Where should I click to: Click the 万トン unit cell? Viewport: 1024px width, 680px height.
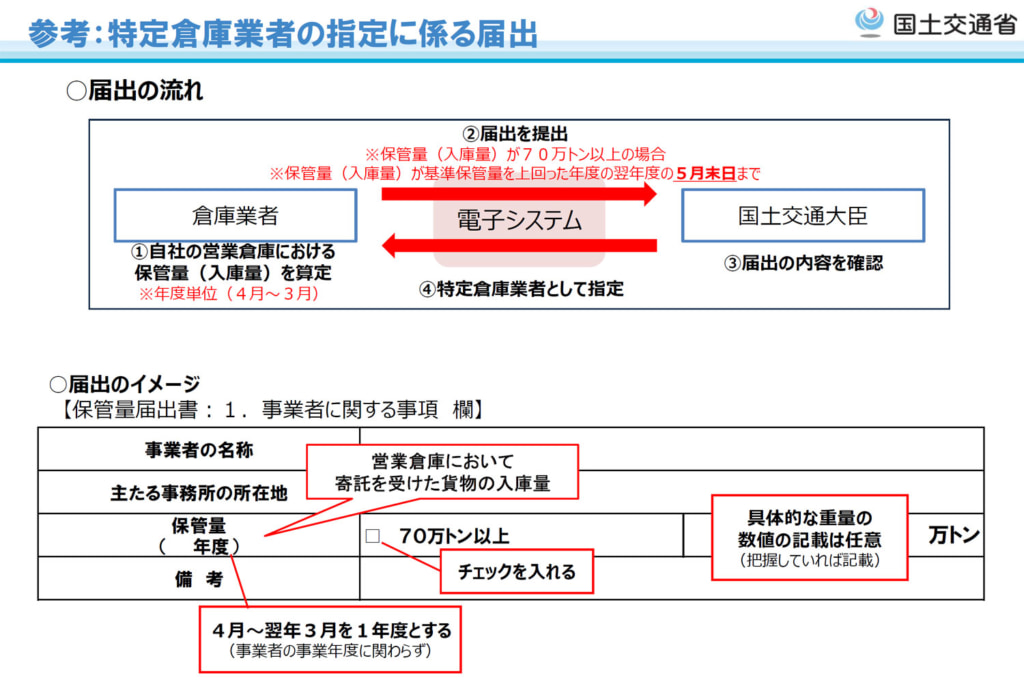pyautogui.click(x=952, y=536)
